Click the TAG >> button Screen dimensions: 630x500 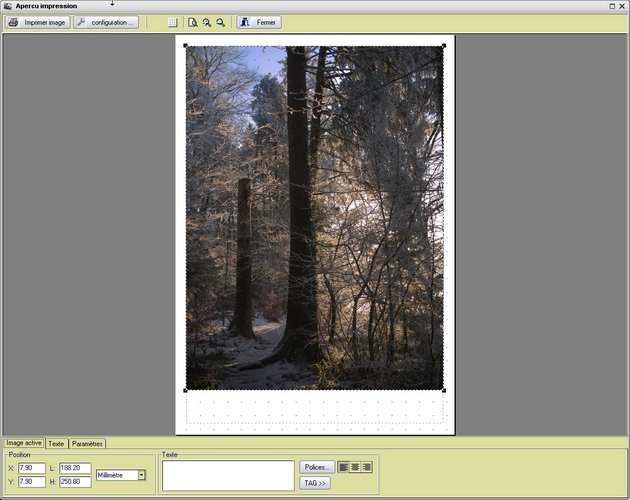(x=315, y=483)
